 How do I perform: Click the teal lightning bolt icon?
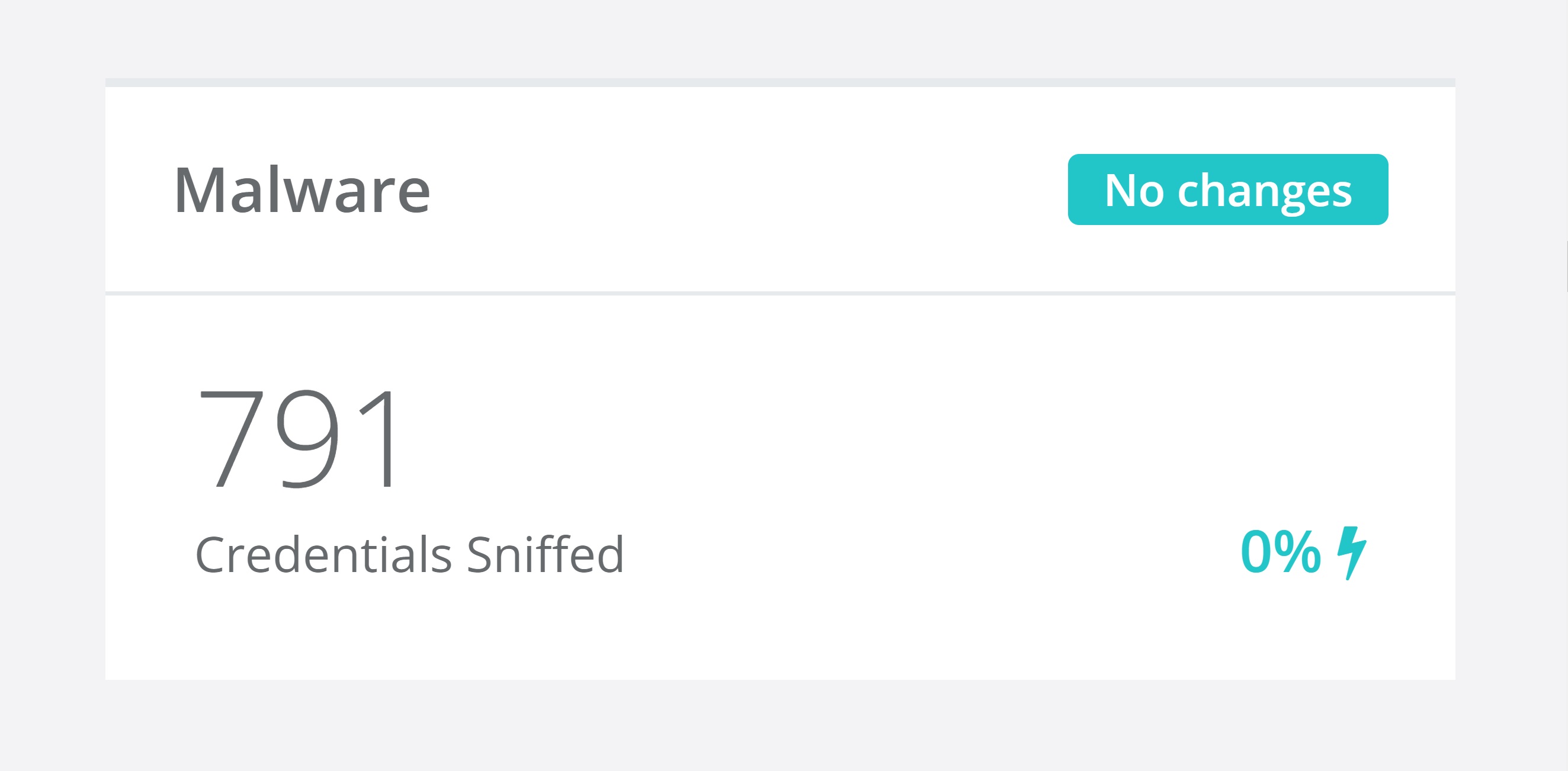[1351, 552]
